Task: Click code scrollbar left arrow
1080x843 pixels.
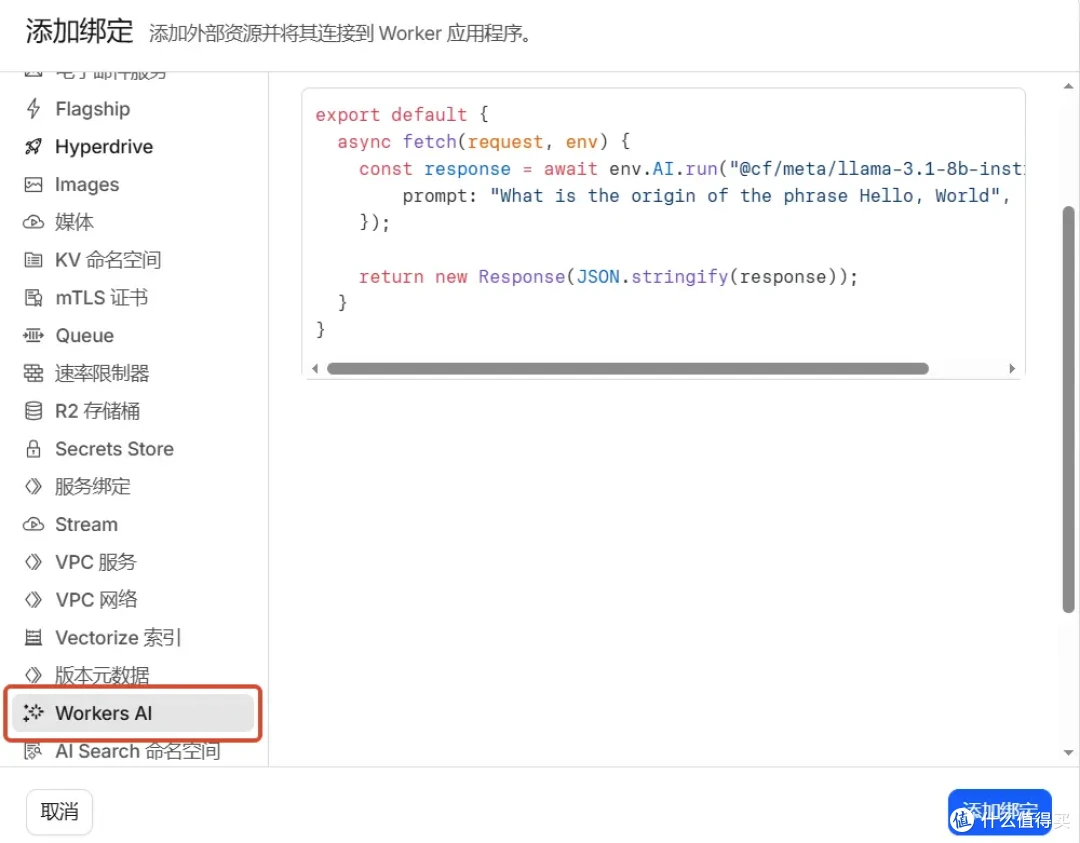Action: coord(315,368)
